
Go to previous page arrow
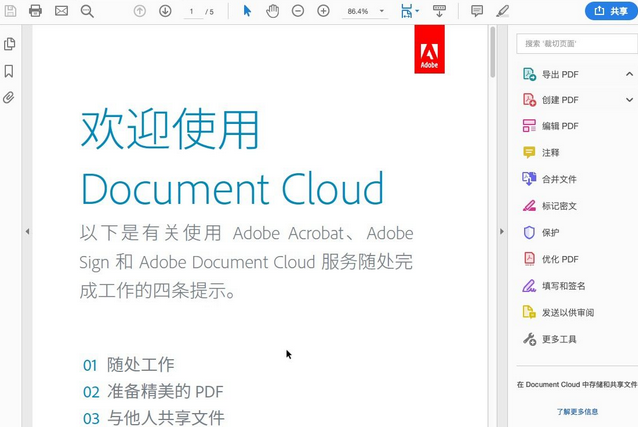(x=140, y=11)
